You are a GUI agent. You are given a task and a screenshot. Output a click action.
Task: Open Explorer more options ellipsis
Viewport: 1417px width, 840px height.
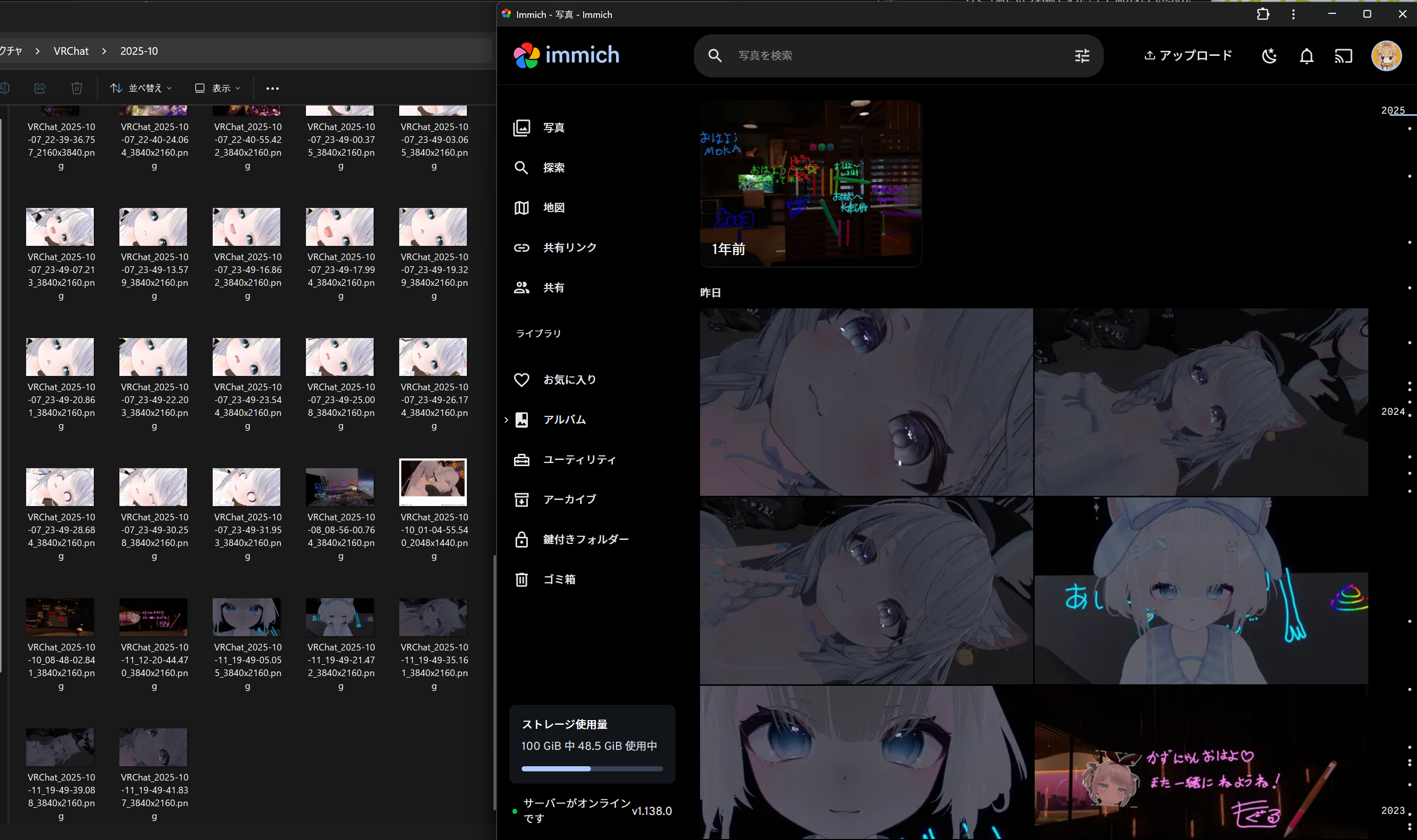pos(273,88)
